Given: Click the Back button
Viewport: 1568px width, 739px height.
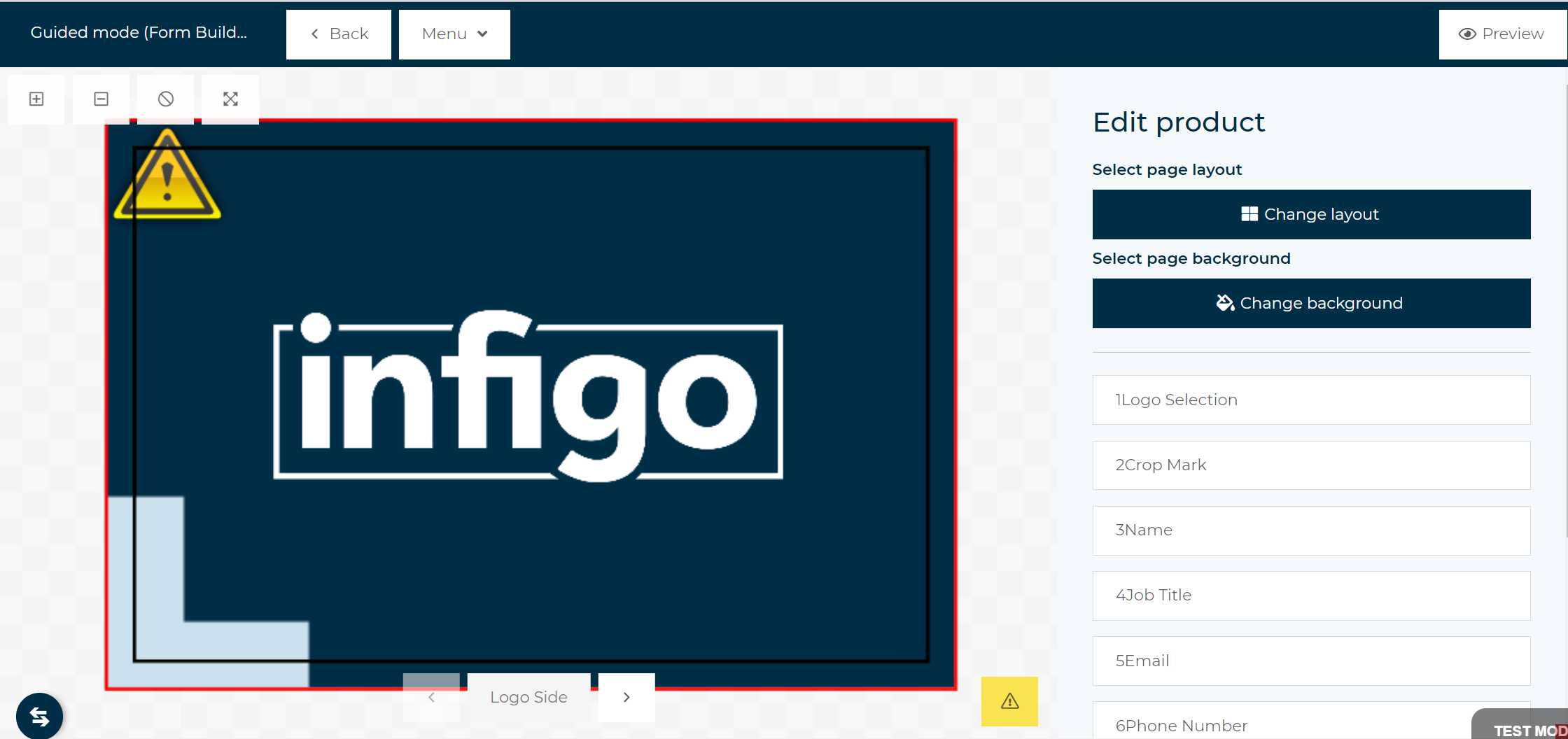Looking at the screenshot, I should tap(339, 34).
